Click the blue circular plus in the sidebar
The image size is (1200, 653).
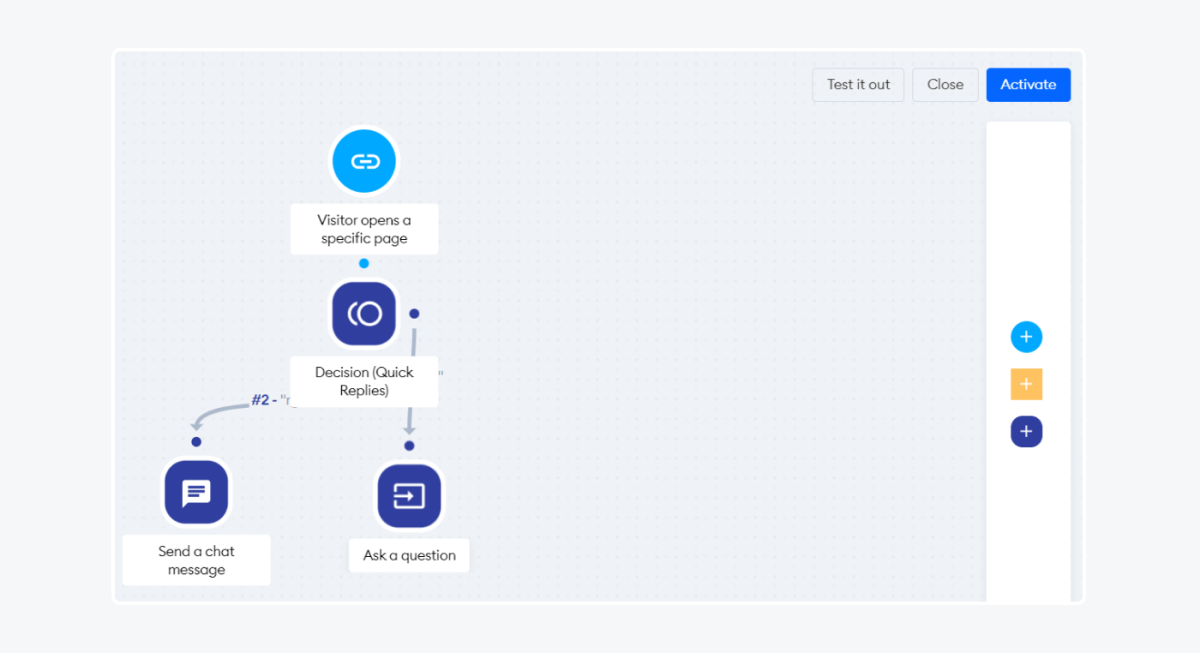tap(1027, 337)
